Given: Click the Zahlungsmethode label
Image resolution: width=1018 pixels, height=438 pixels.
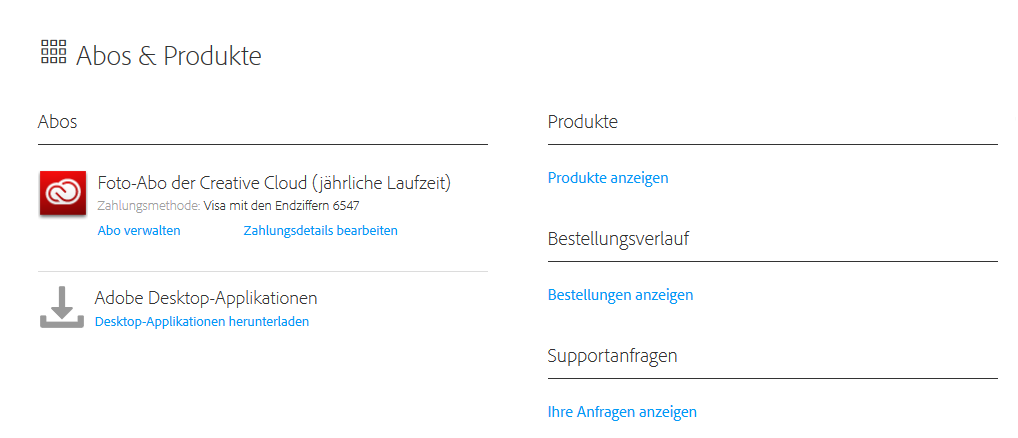Looking at the screenshot, I should [148, 206].
